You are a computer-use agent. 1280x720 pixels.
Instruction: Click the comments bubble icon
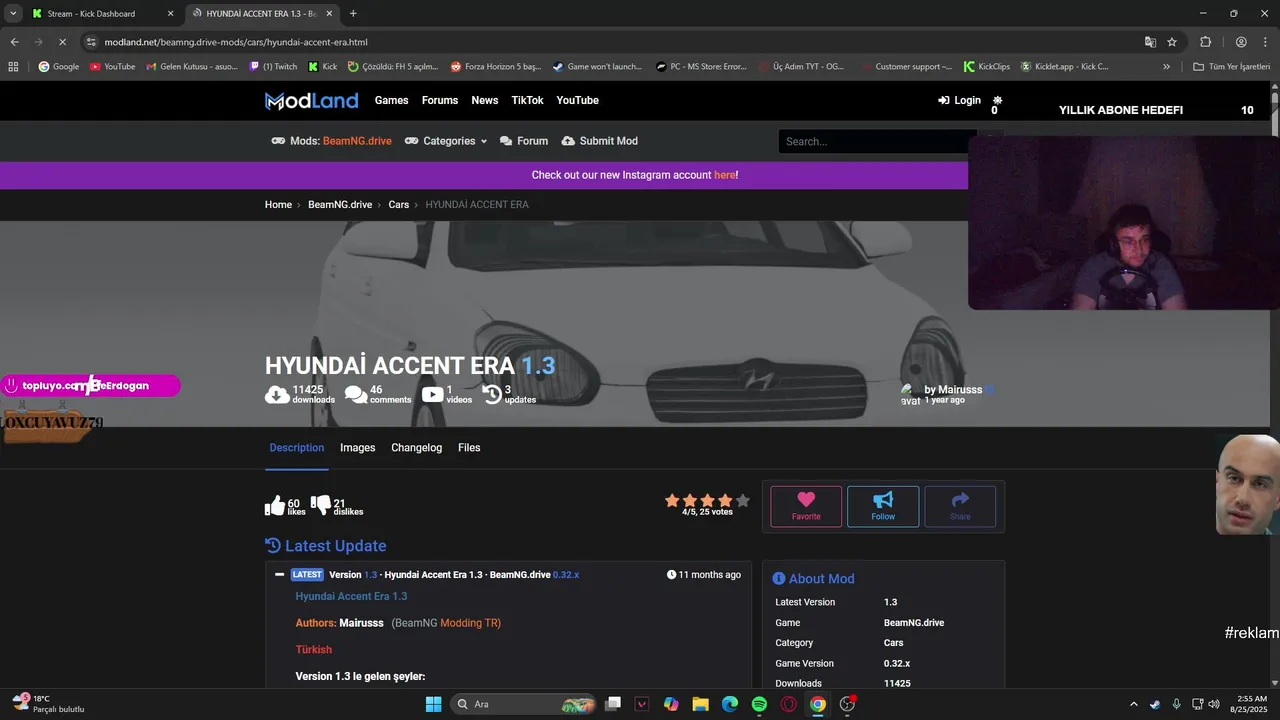pyautogui.click(x=356, y=394)
